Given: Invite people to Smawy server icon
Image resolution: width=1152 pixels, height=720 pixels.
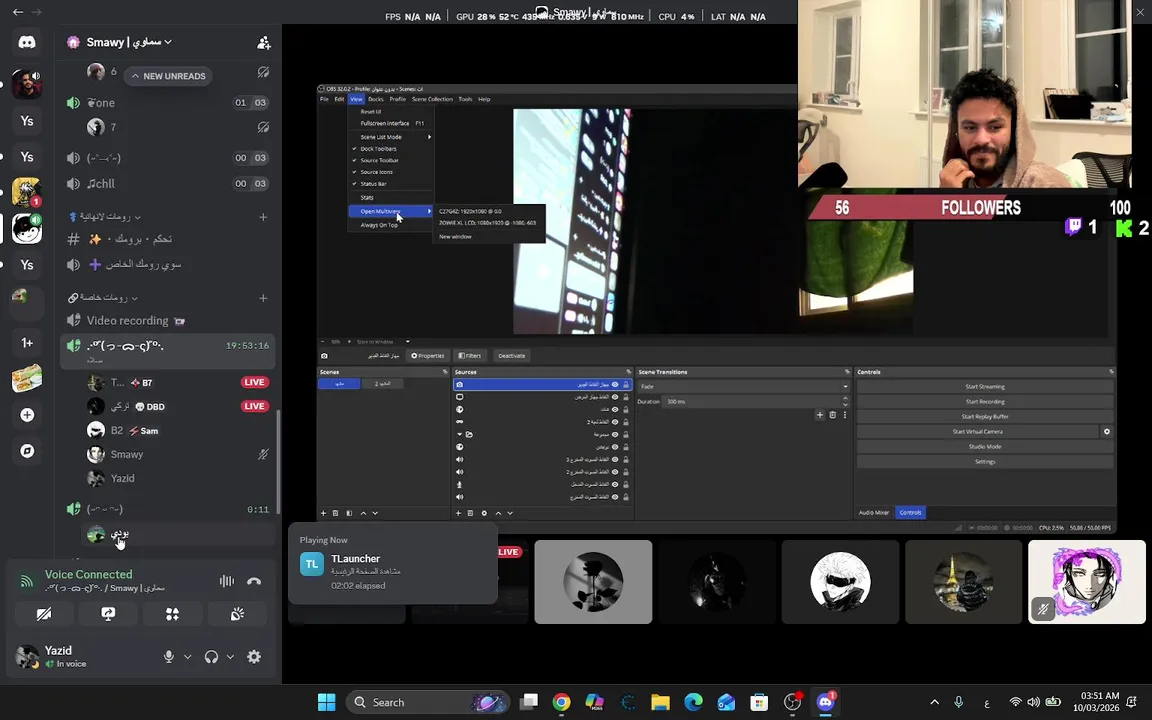Looking at the screenshot, I should point(264,43).
